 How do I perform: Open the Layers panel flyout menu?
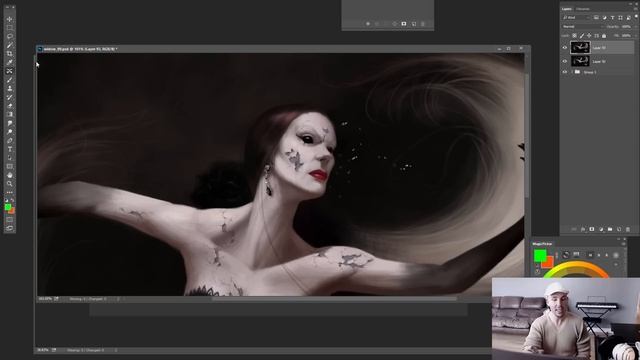[x=636, y=9]
